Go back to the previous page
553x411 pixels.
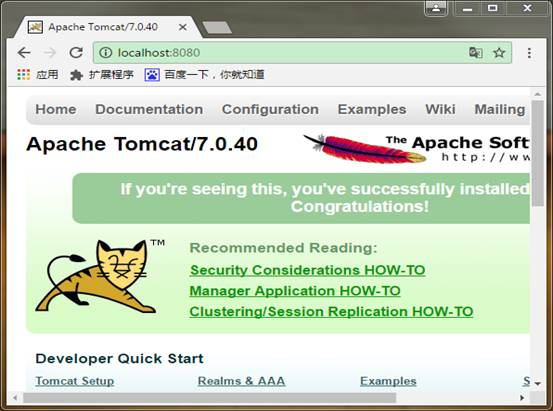[24, 53]
